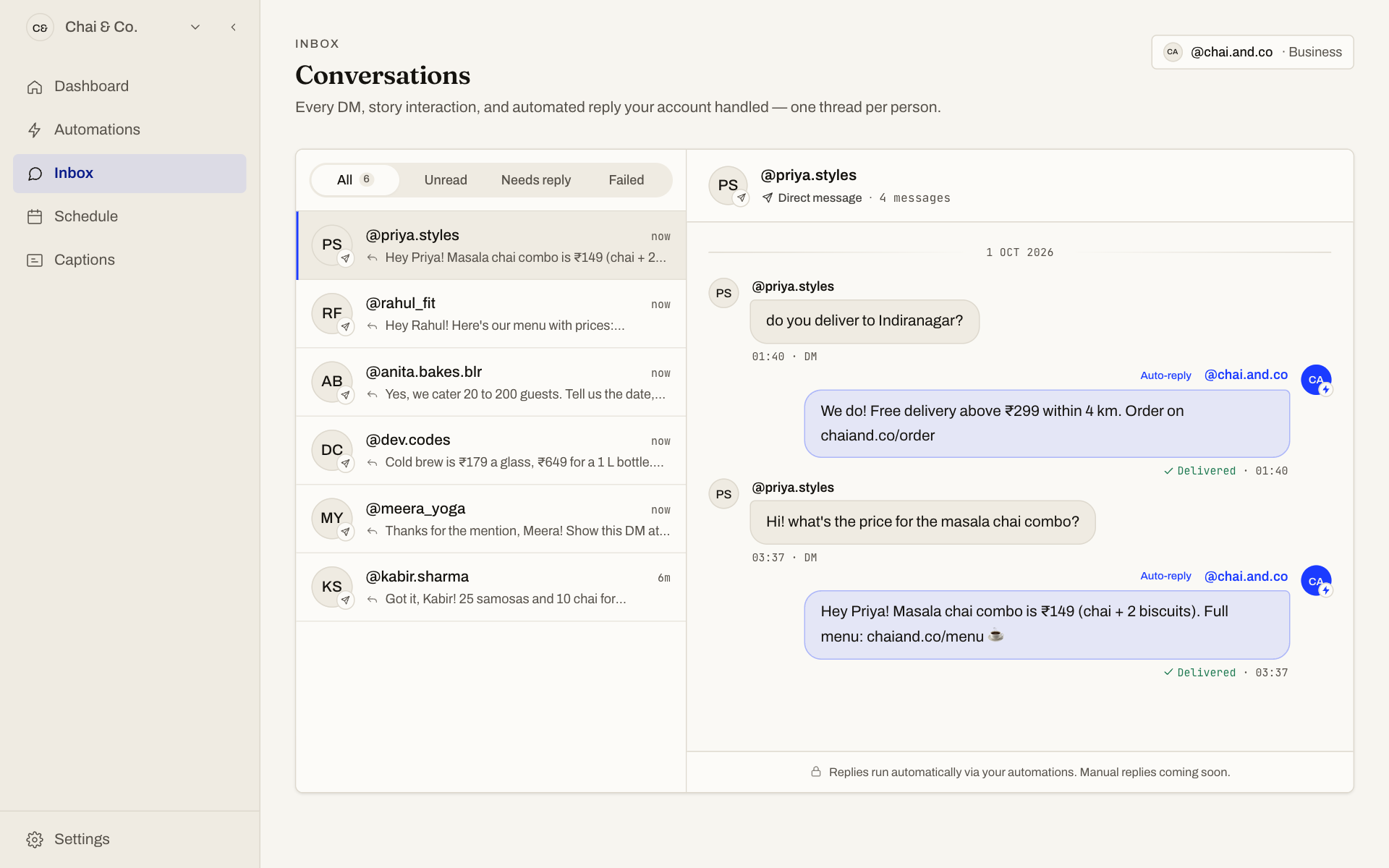Open the Captions icon in sidebar

point(35,260)
